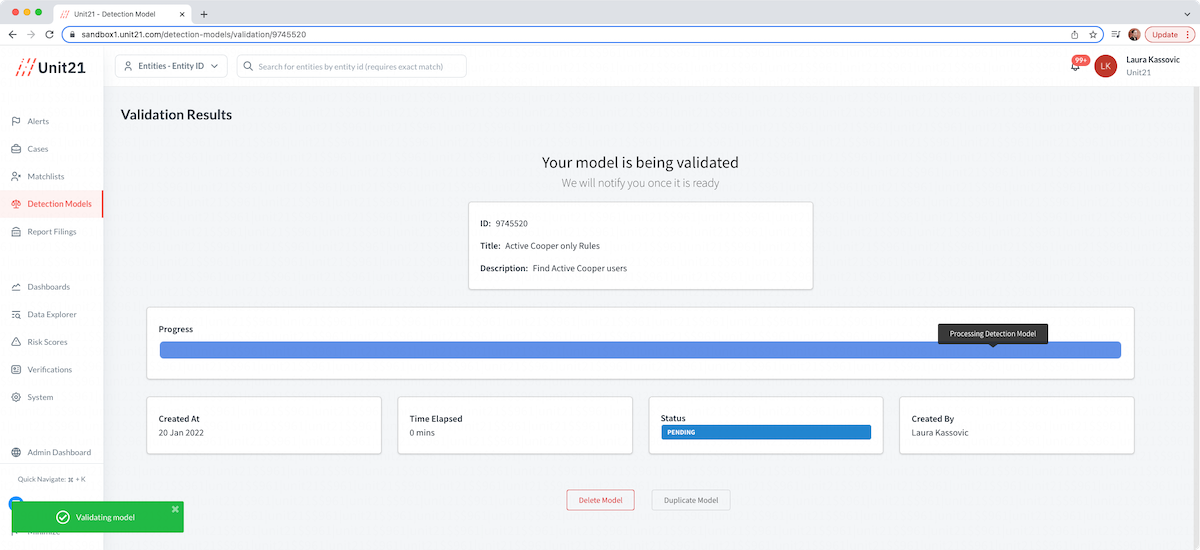
Task: Open System settings in sidebar
Action: coord(40,397)
